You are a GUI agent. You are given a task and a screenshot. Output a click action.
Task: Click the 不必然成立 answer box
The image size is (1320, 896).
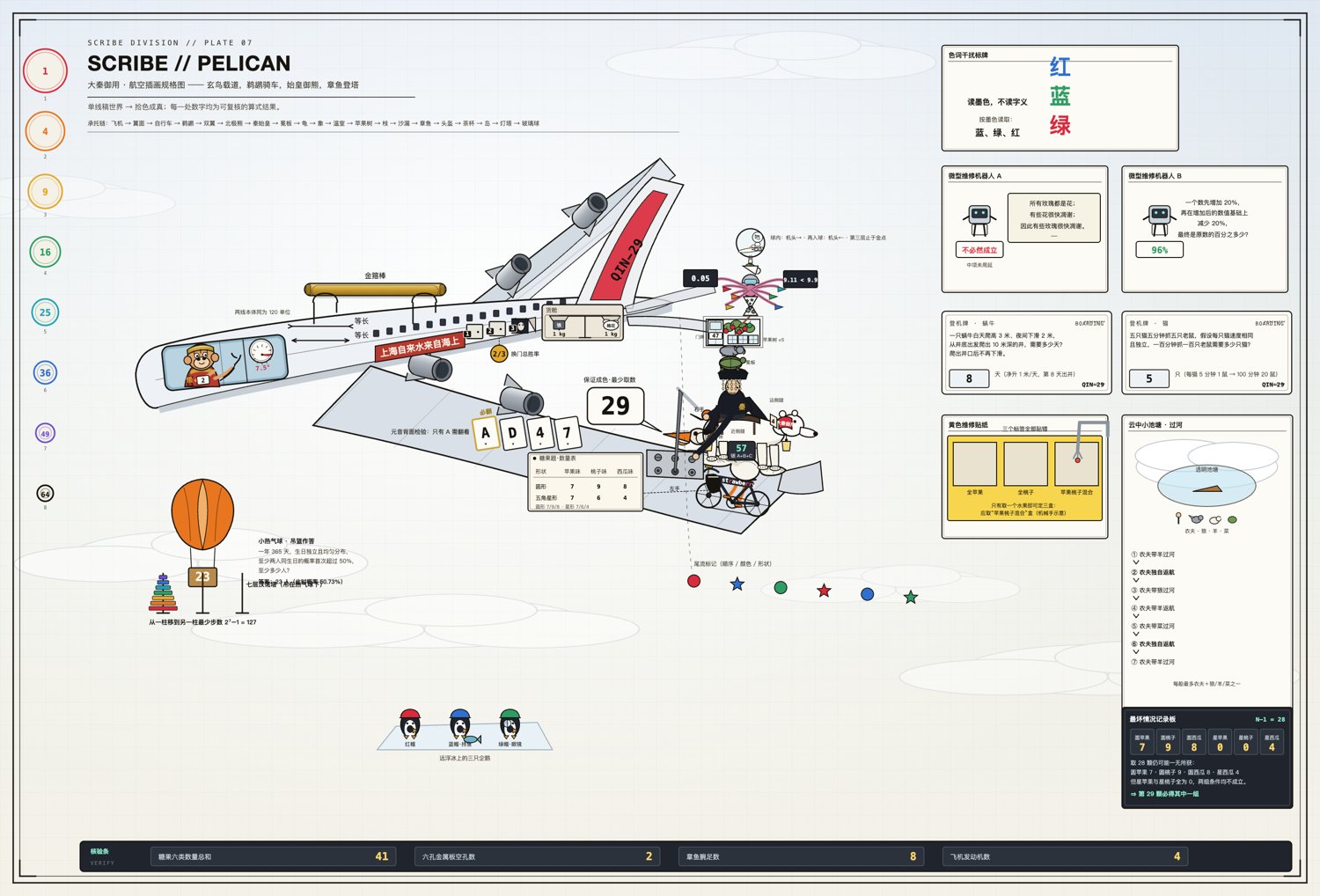click(x=979, y=250)
